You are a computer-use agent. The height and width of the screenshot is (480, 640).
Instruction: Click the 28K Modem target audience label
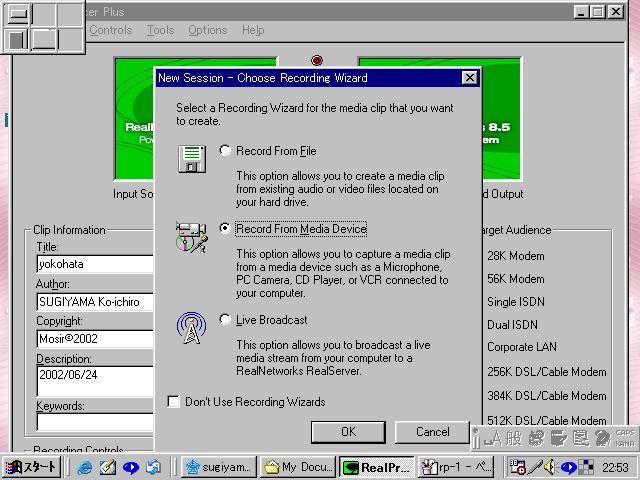(x=516, y=256)
